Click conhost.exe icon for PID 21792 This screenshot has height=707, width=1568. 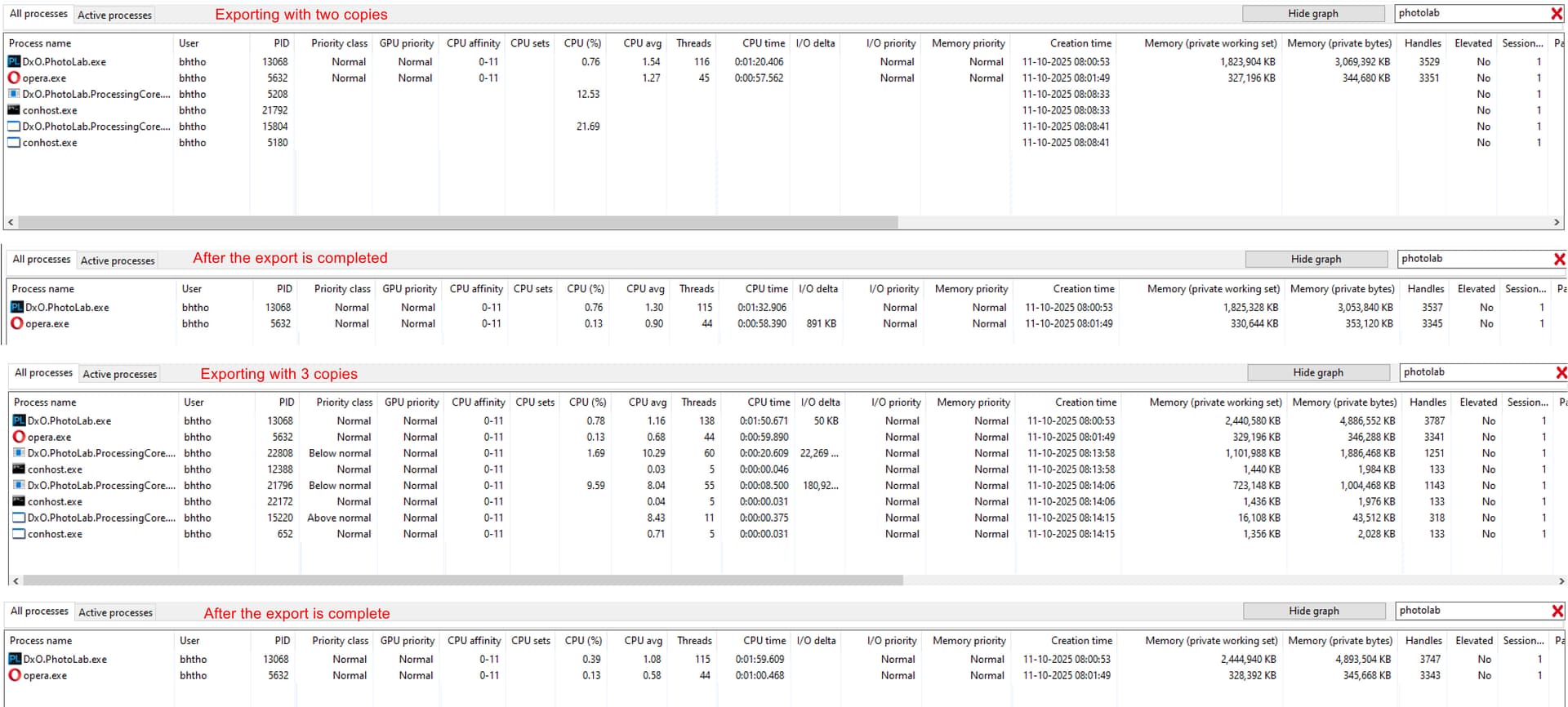pyautogui.click(x=14, y=110)
